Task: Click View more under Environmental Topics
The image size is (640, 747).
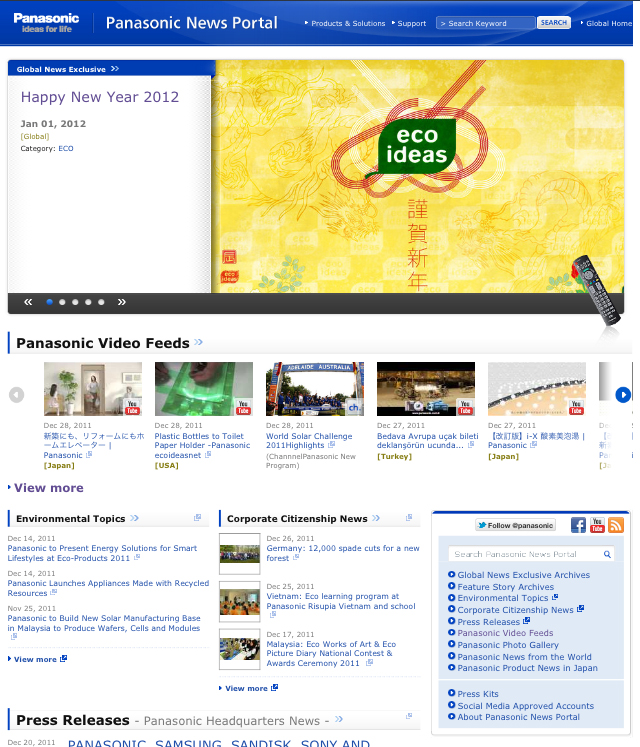Action: pyautogui.click(x=35, y=659)
